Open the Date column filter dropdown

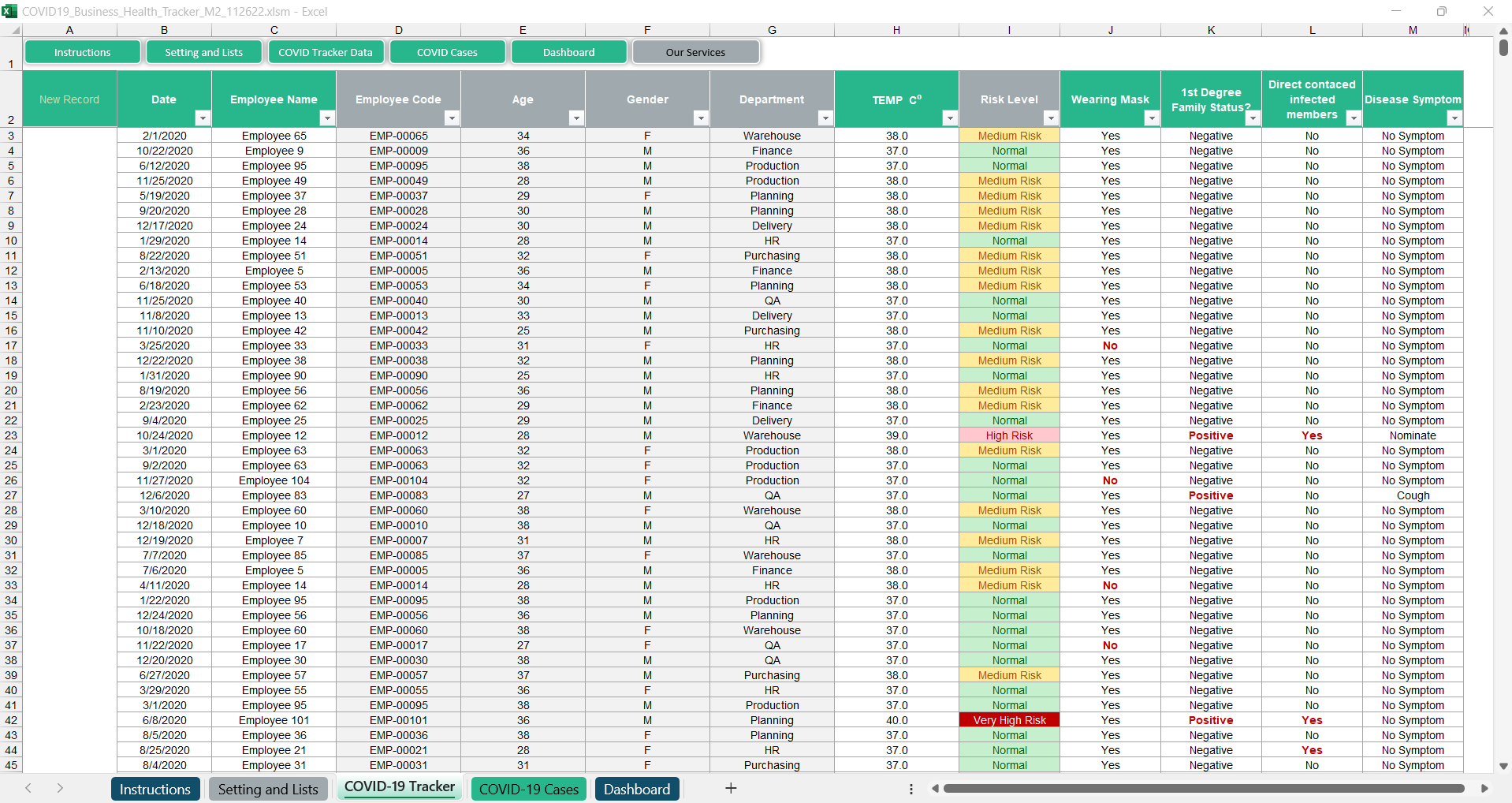203,118
